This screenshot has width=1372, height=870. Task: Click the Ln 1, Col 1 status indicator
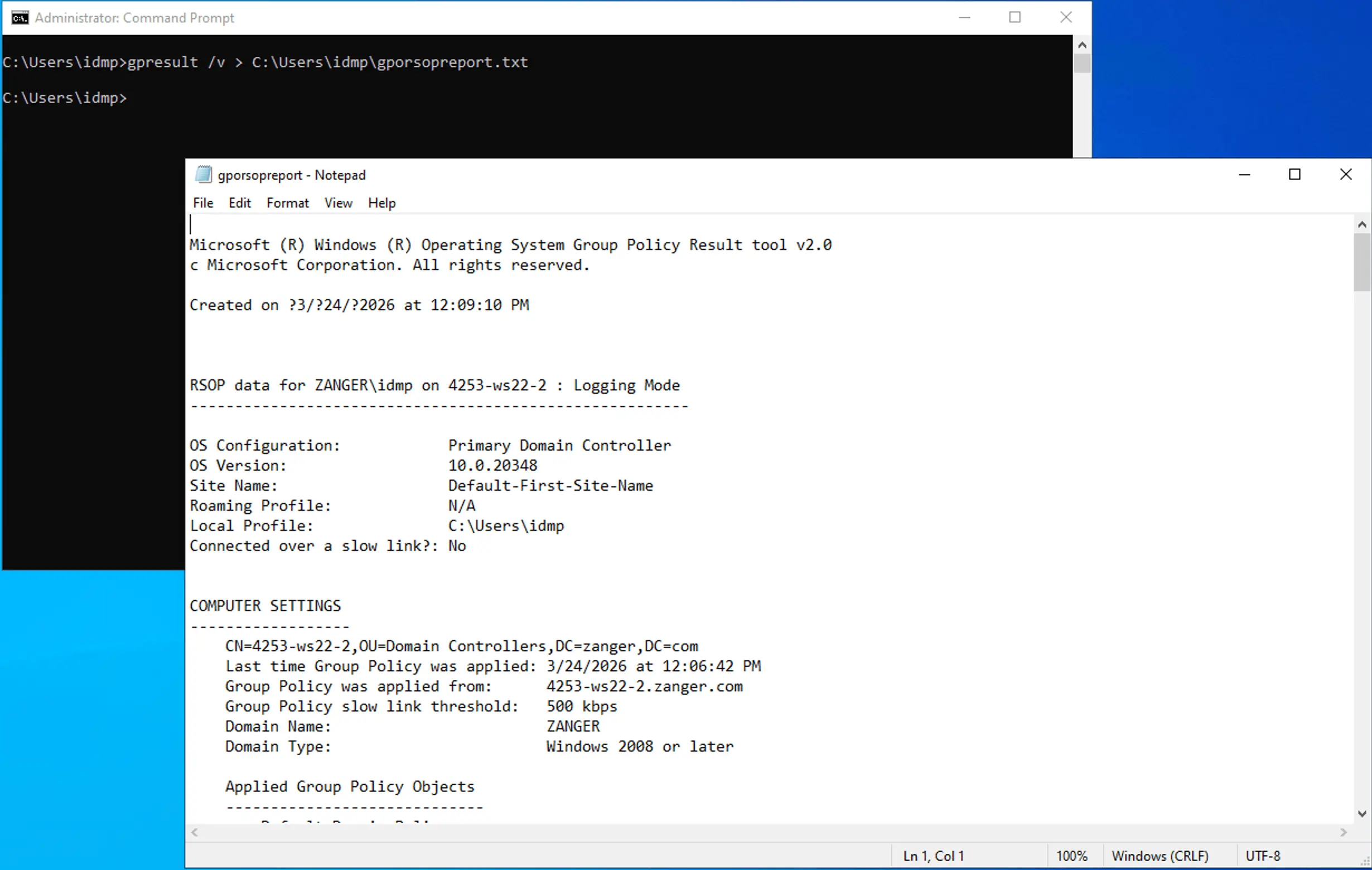[x=933, y=855]
